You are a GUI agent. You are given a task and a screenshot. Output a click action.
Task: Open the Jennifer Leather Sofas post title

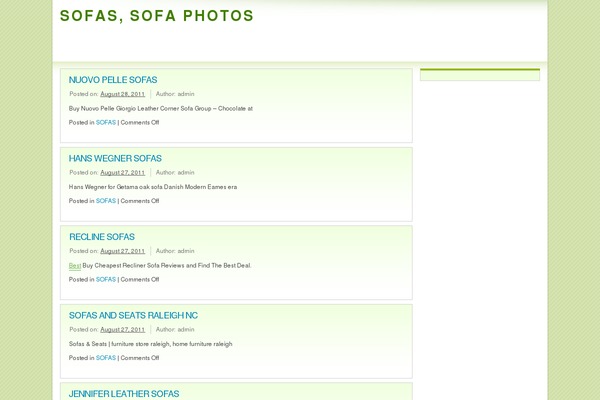pos(124,393)
